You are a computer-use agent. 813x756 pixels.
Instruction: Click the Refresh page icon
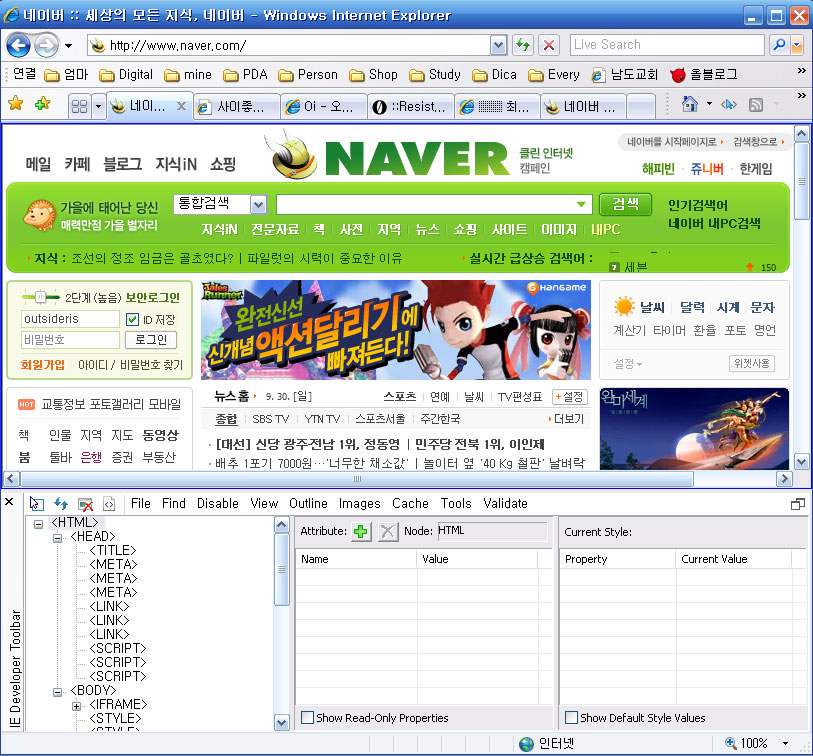tap(523, 45)
